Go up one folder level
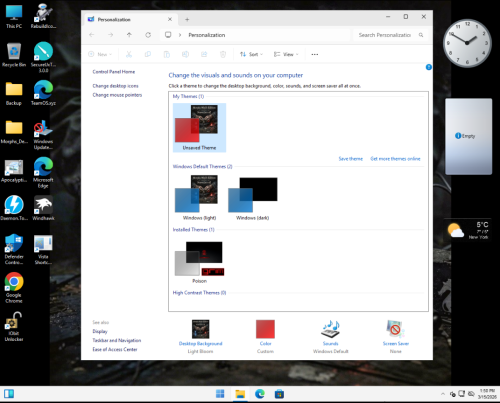 point(129,35)
